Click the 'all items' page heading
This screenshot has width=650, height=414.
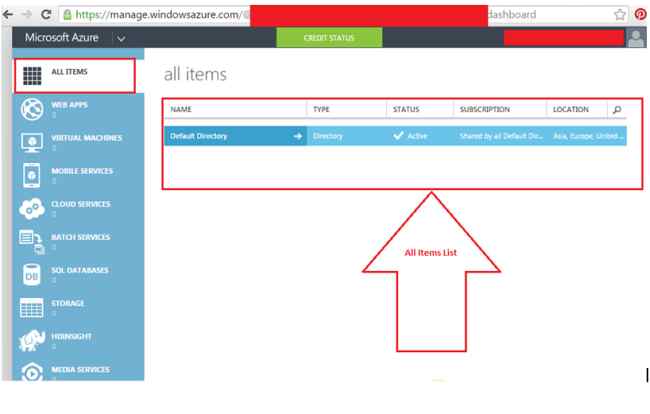(x=195, y=75)
